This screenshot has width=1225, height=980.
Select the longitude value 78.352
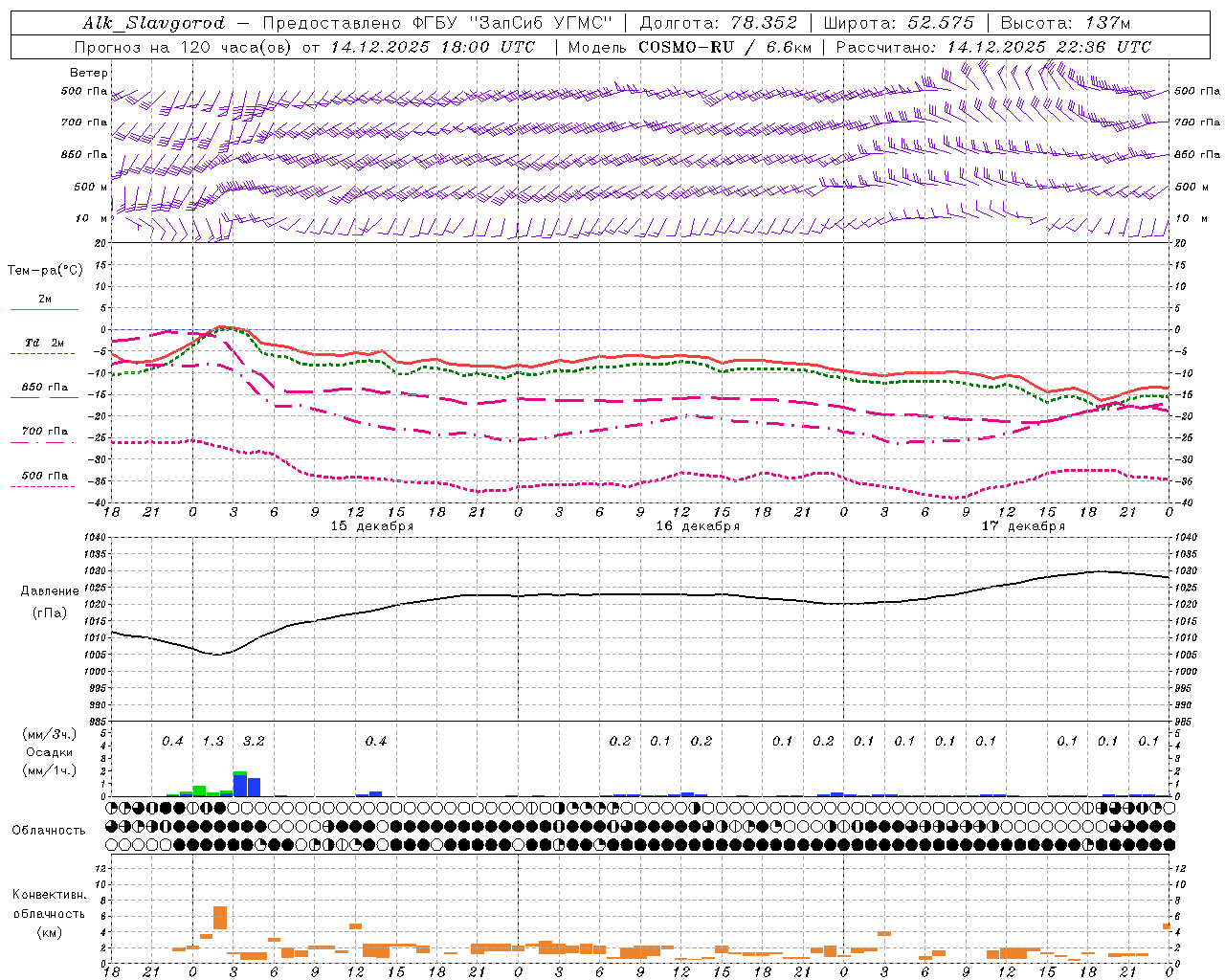pos(765,23)
